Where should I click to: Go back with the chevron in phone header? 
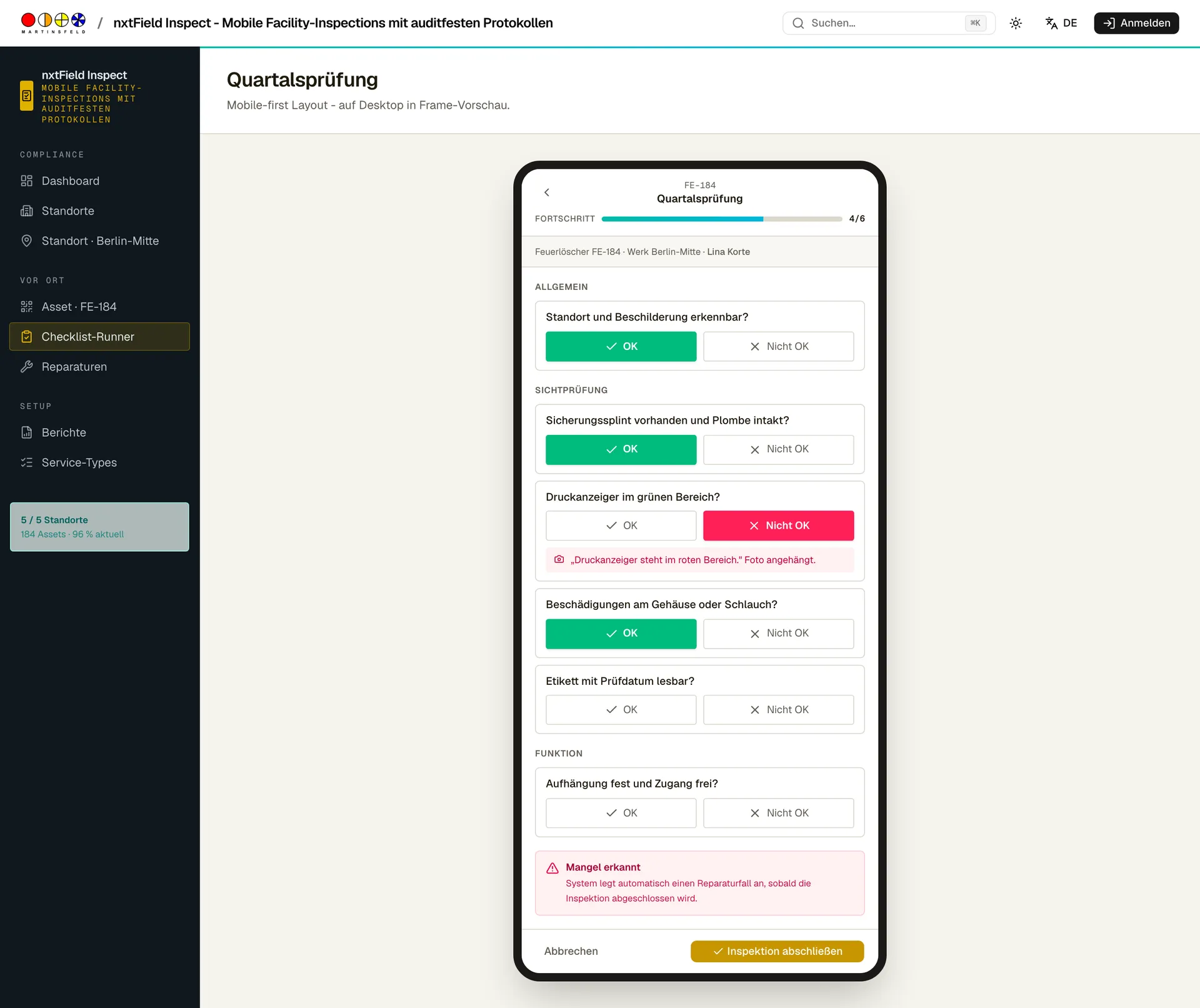(x=547, y=192)
